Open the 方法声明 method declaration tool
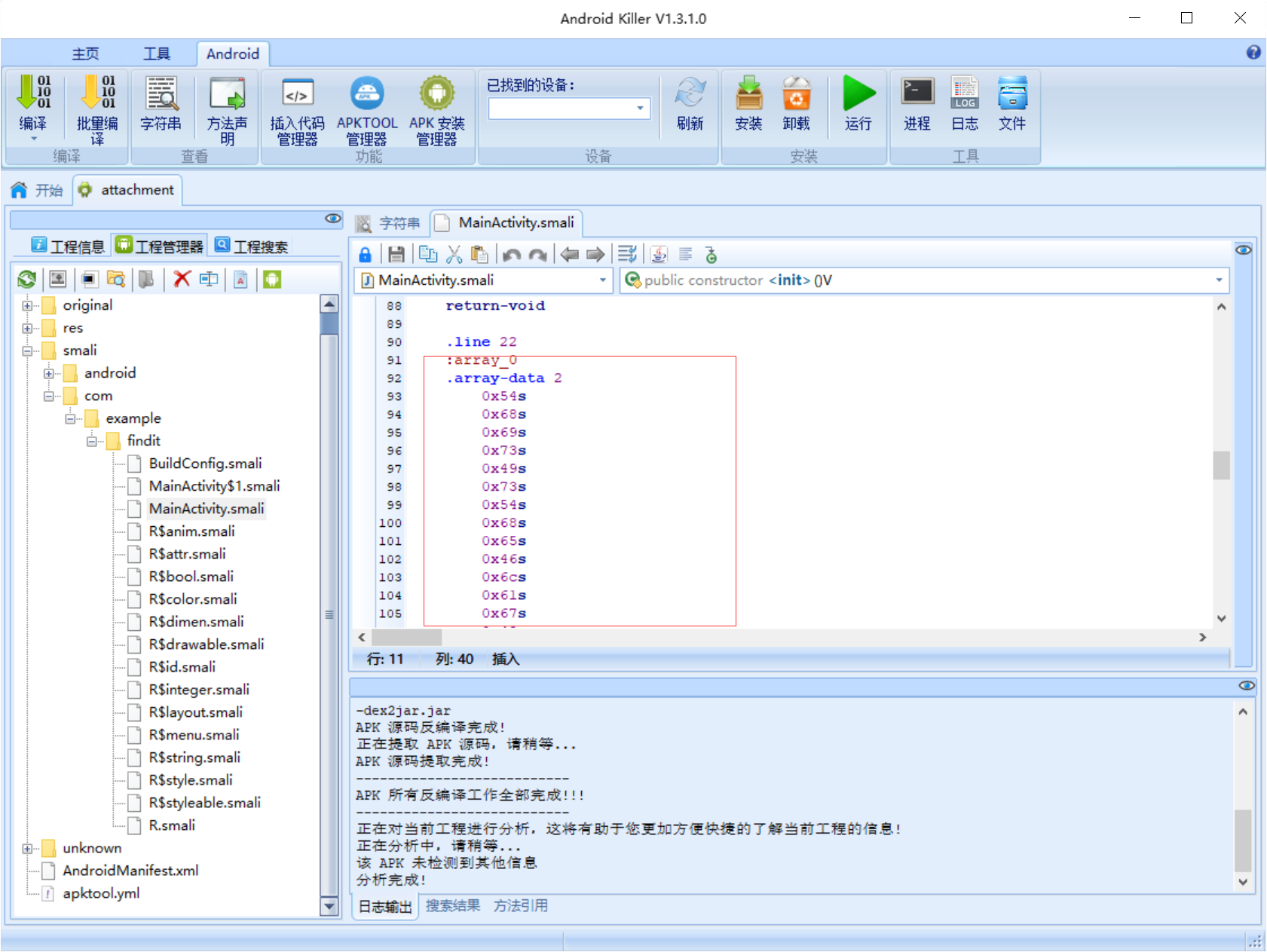 pos(227,109)
